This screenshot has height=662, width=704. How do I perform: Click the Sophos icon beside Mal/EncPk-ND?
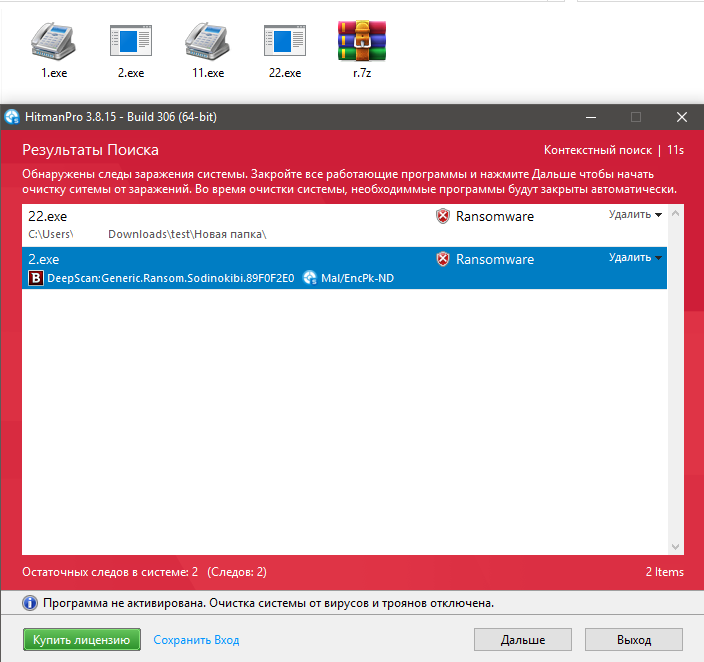(x=310, y=278)
